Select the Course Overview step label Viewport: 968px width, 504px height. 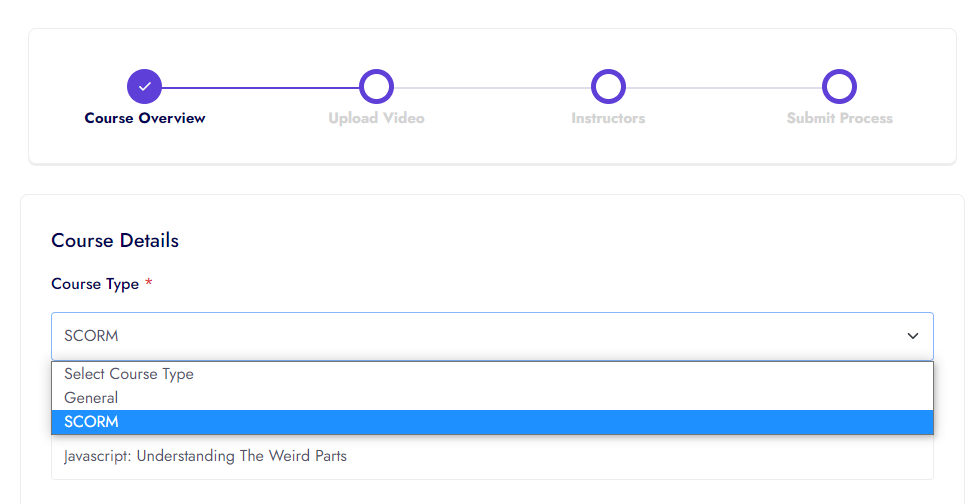(x=145, y=118)
